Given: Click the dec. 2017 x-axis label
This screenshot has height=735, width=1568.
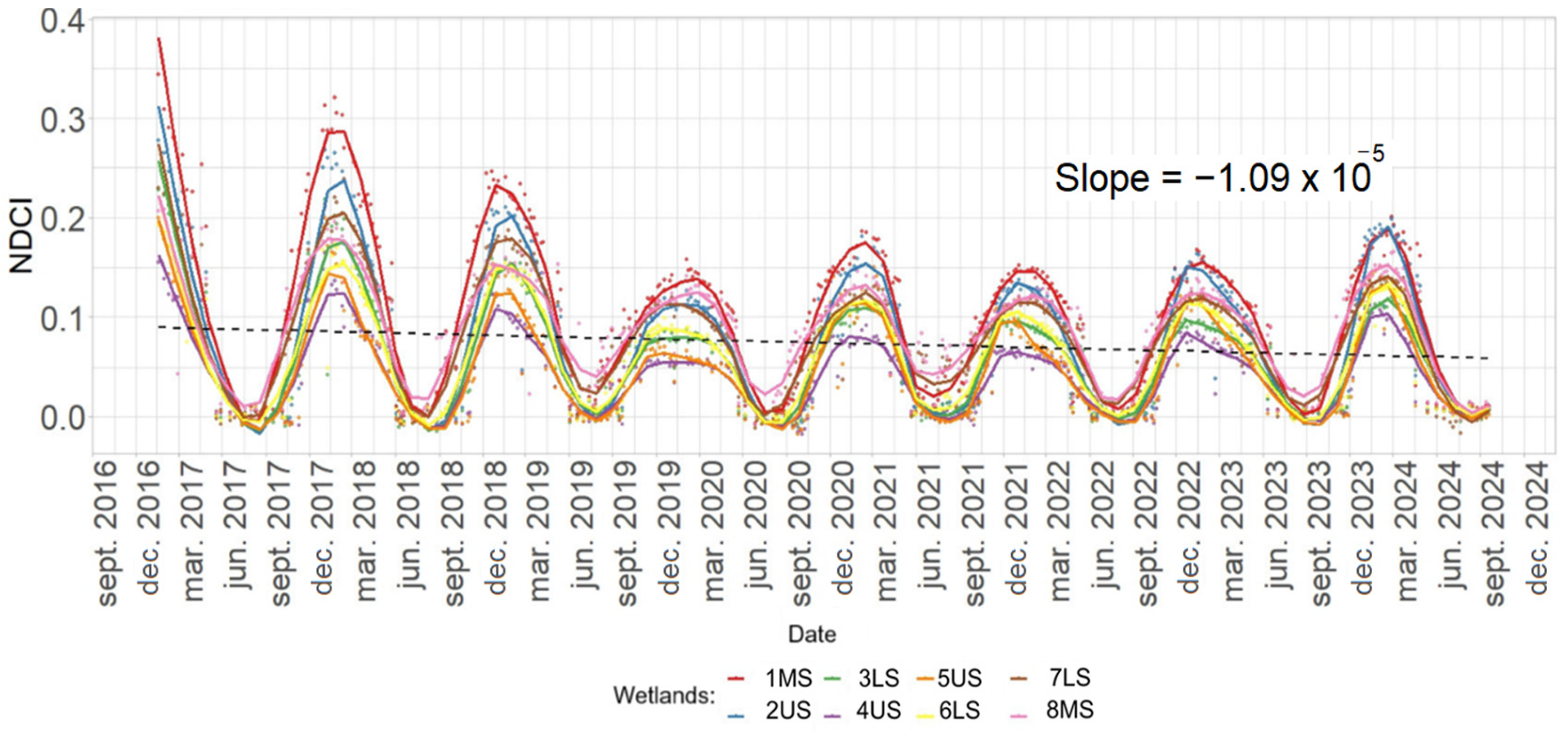Looking at the screenshot, I should pyautogui.click(x=323, y=527).
